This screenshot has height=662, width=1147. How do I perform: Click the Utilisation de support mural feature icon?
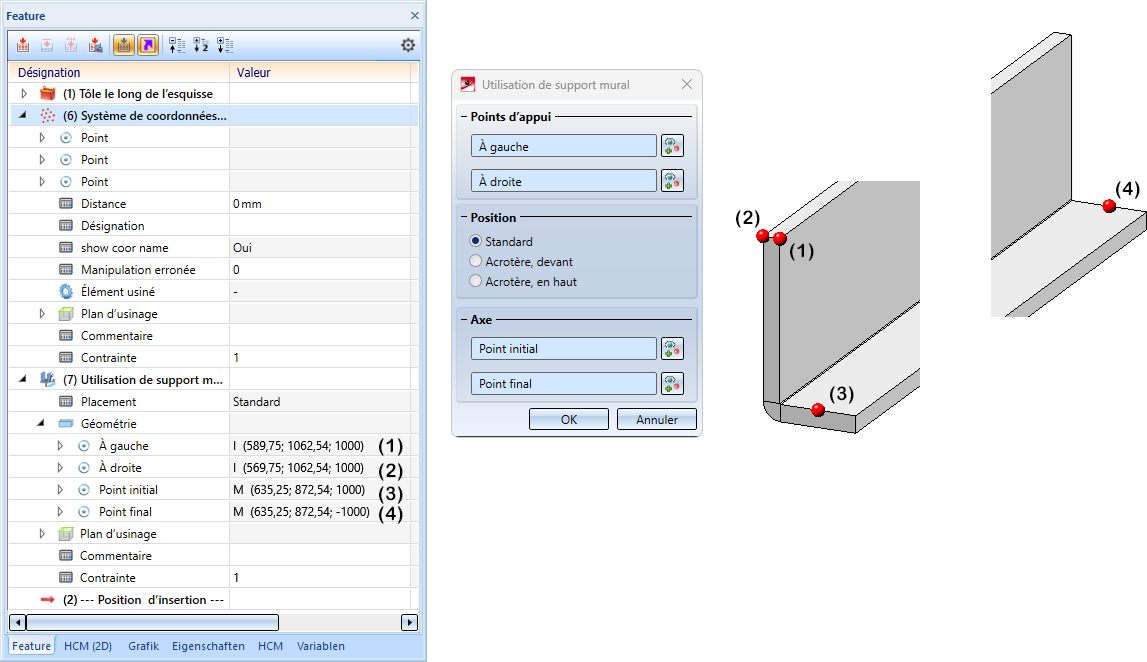click(48, 380)
